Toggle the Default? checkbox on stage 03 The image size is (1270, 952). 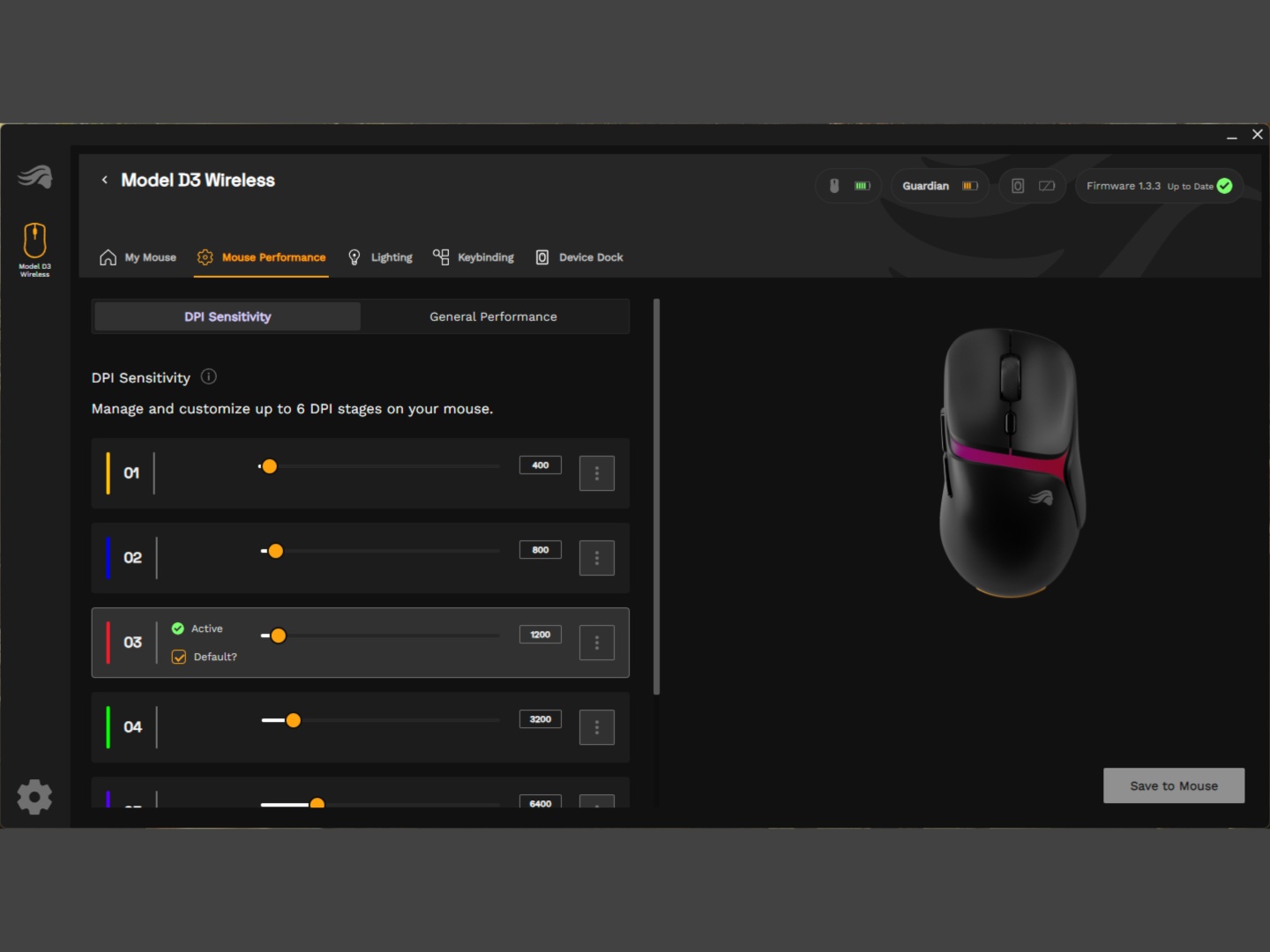coord(179,657)
